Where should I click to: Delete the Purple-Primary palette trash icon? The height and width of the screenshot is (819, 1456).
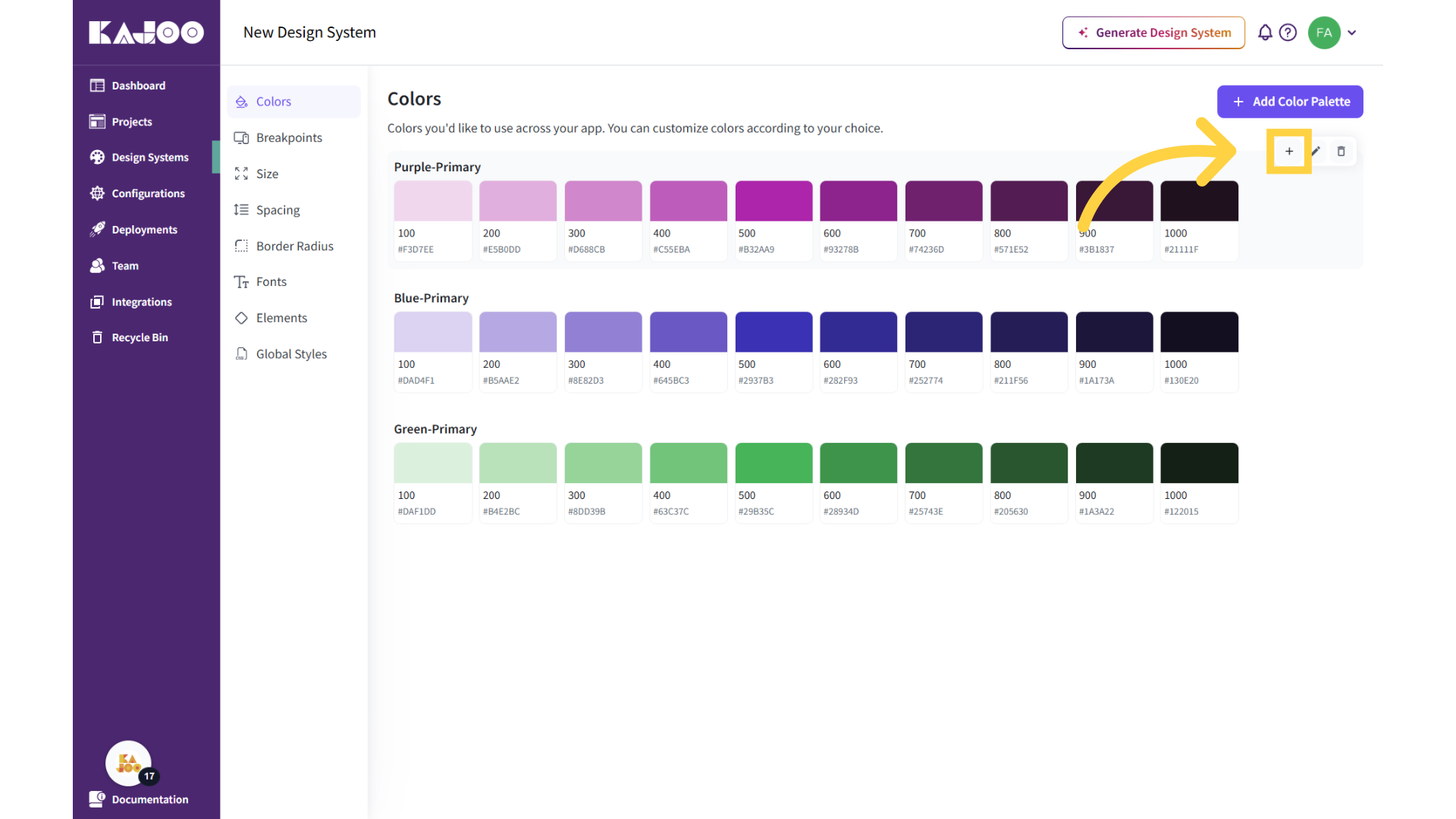pyautogui.click(x=1341, y=151)
